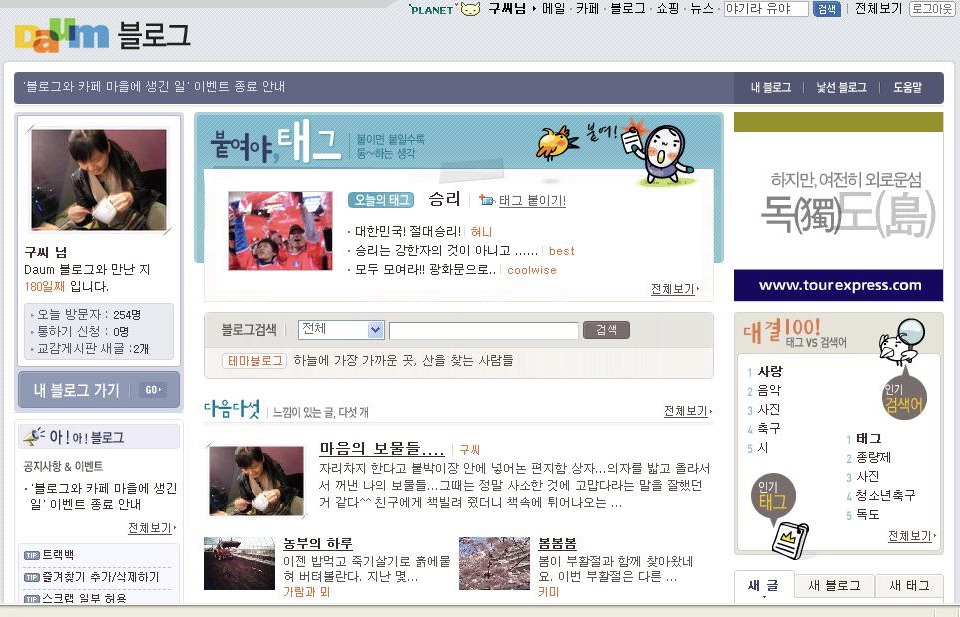Click popular search term 축구
Image resolution: width=960 pixels, height=617 pixels.
coord(769,428)
